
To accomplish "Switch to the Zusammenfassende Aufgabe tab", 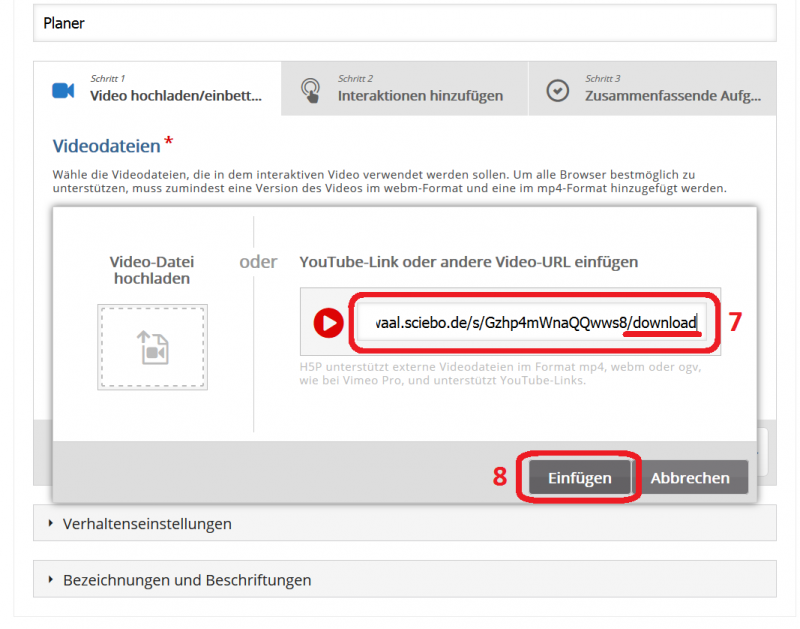I will tap(650, 90).
